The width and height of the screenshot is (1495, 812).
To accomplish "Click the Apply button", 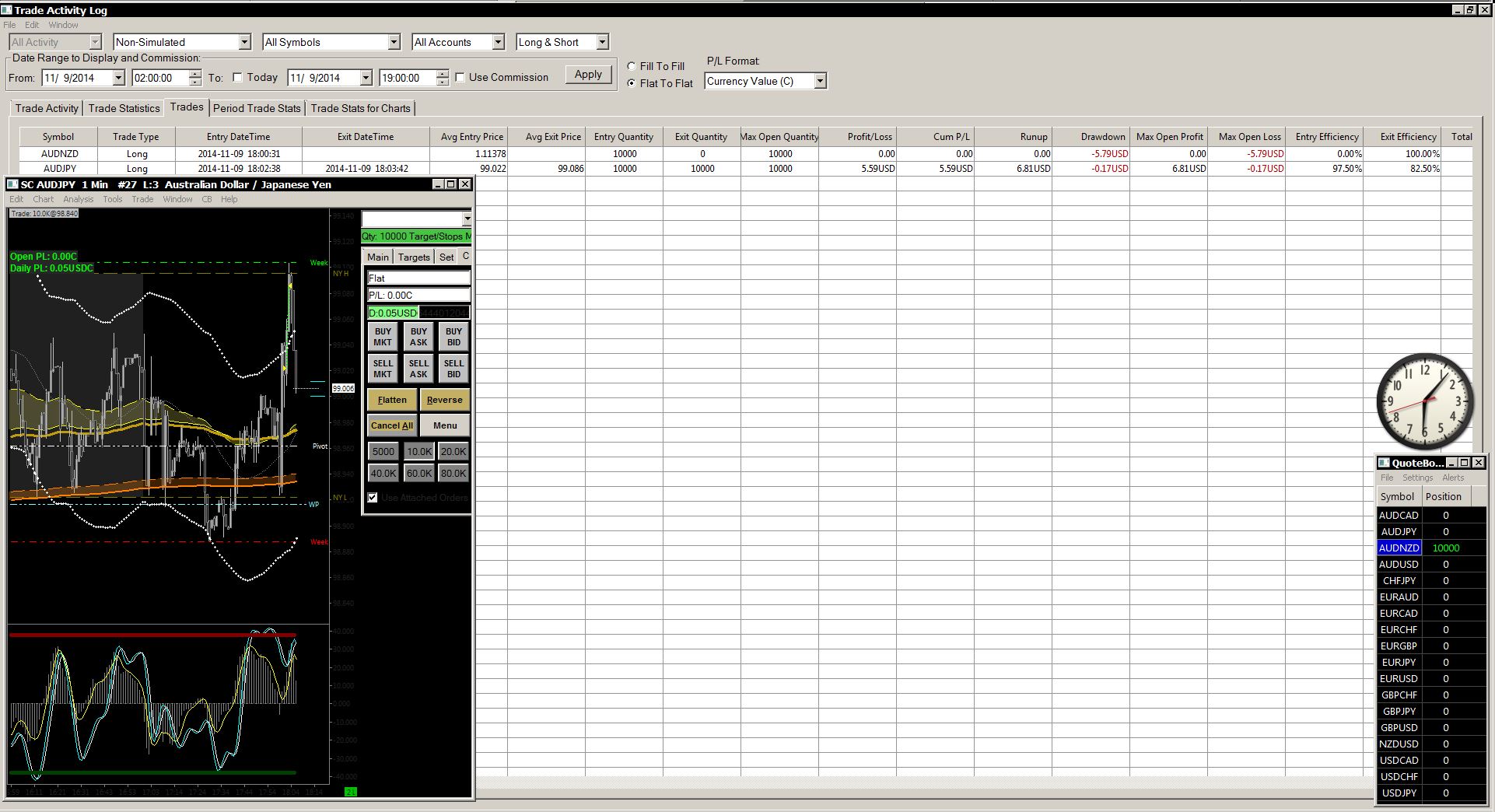I will click(588, 75).
